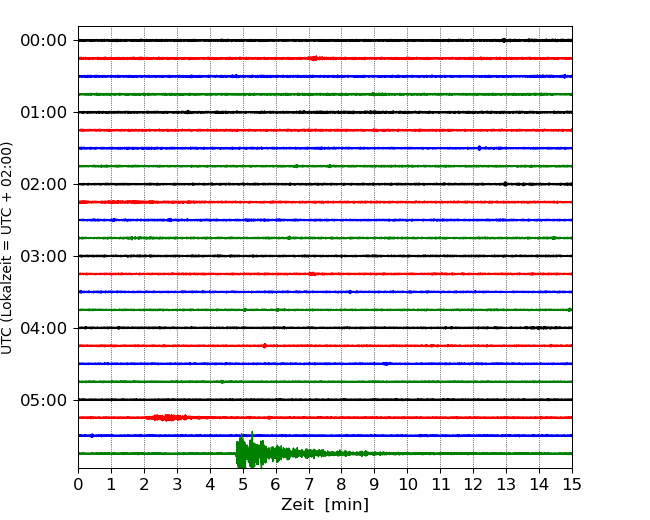
Task: Select the x-axis tick label 3
Action: click(177, 484)
